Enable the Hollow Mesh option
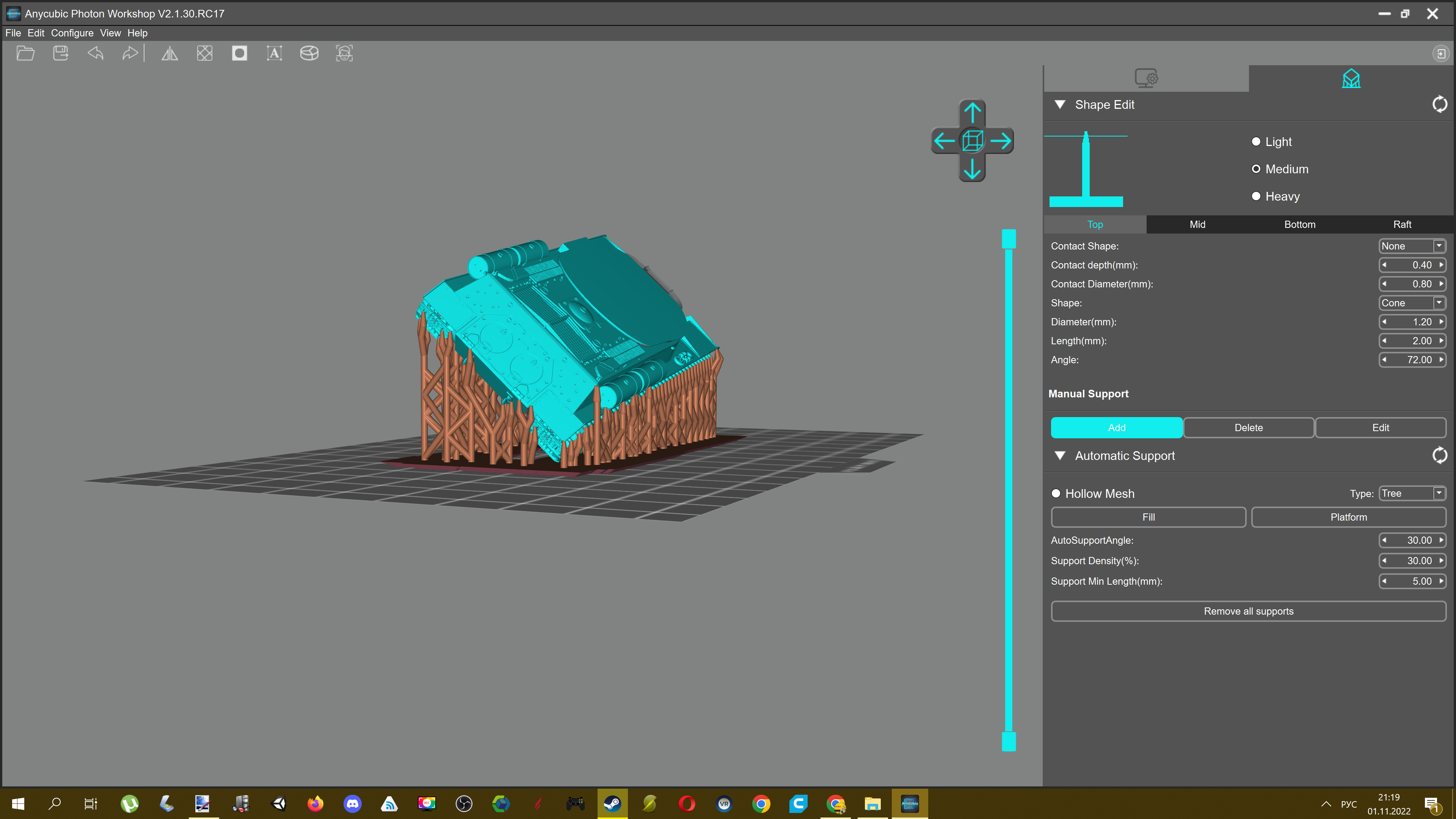 pyautogui.click(x=1056, y=493)
